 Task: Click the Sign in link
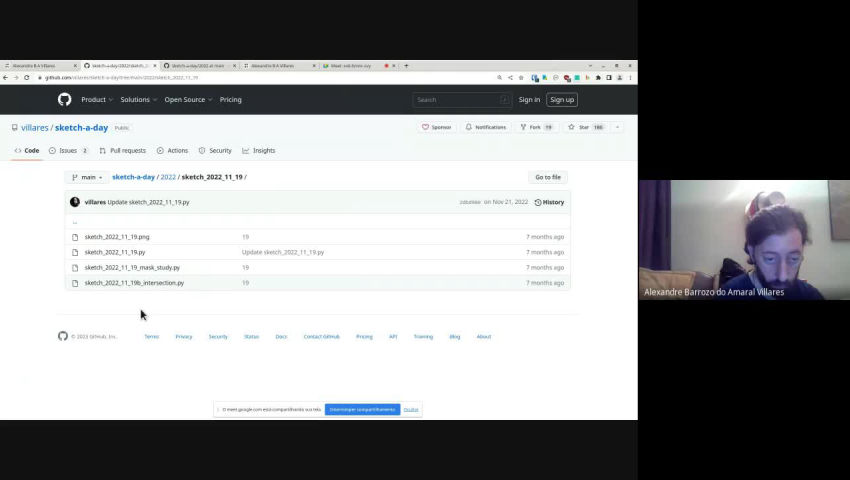pyautogui.click(x=529, y=100)
